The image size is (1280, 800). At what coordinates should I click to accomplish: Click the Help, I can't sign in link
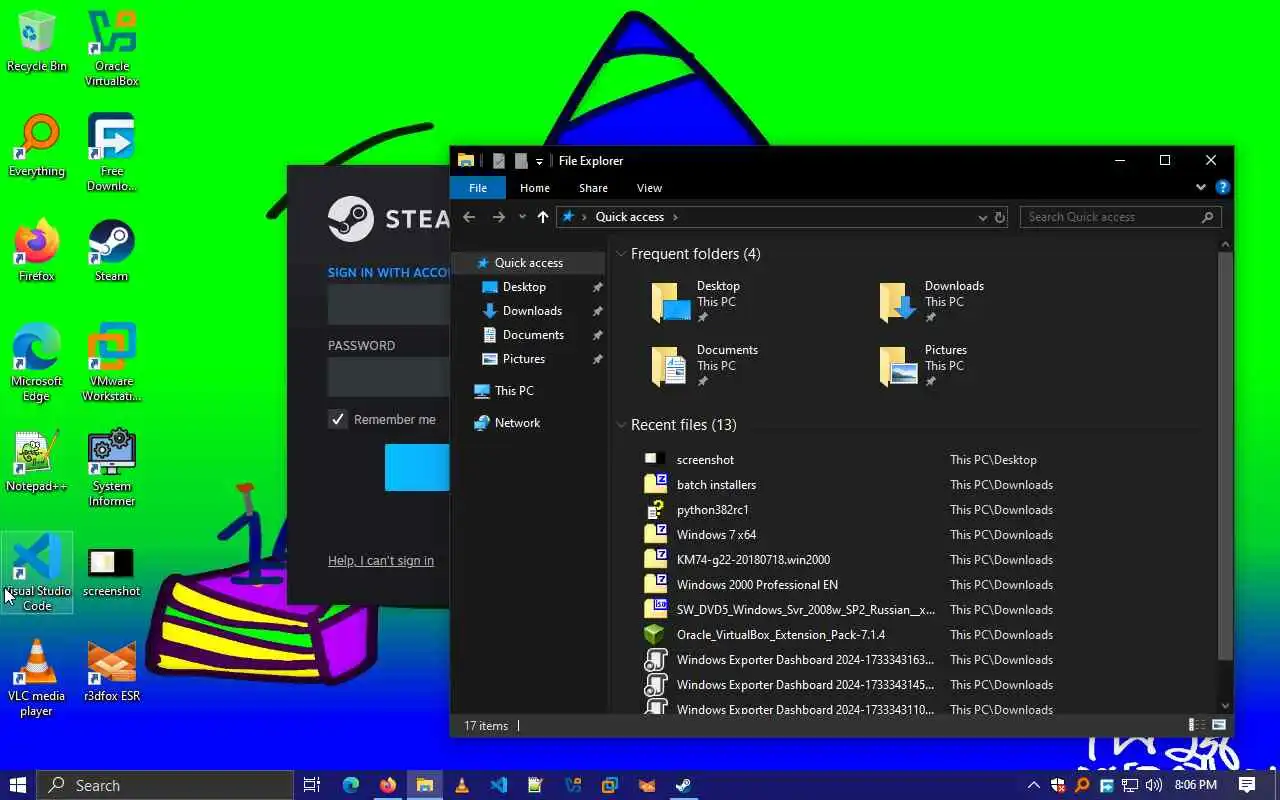coord(381,561)
